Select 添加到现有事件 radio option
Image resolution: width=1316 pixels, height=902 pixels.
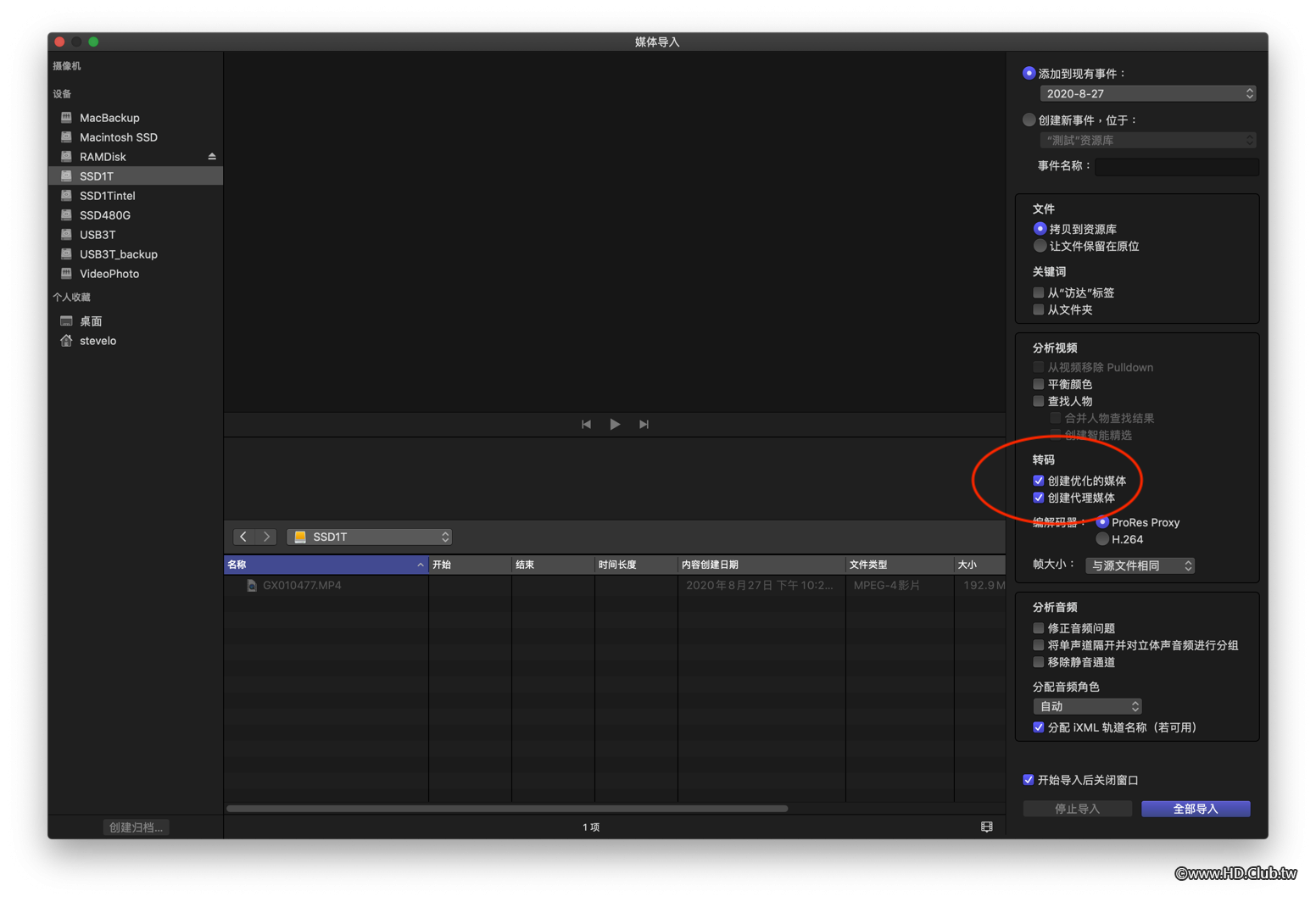click(1029, 74)
